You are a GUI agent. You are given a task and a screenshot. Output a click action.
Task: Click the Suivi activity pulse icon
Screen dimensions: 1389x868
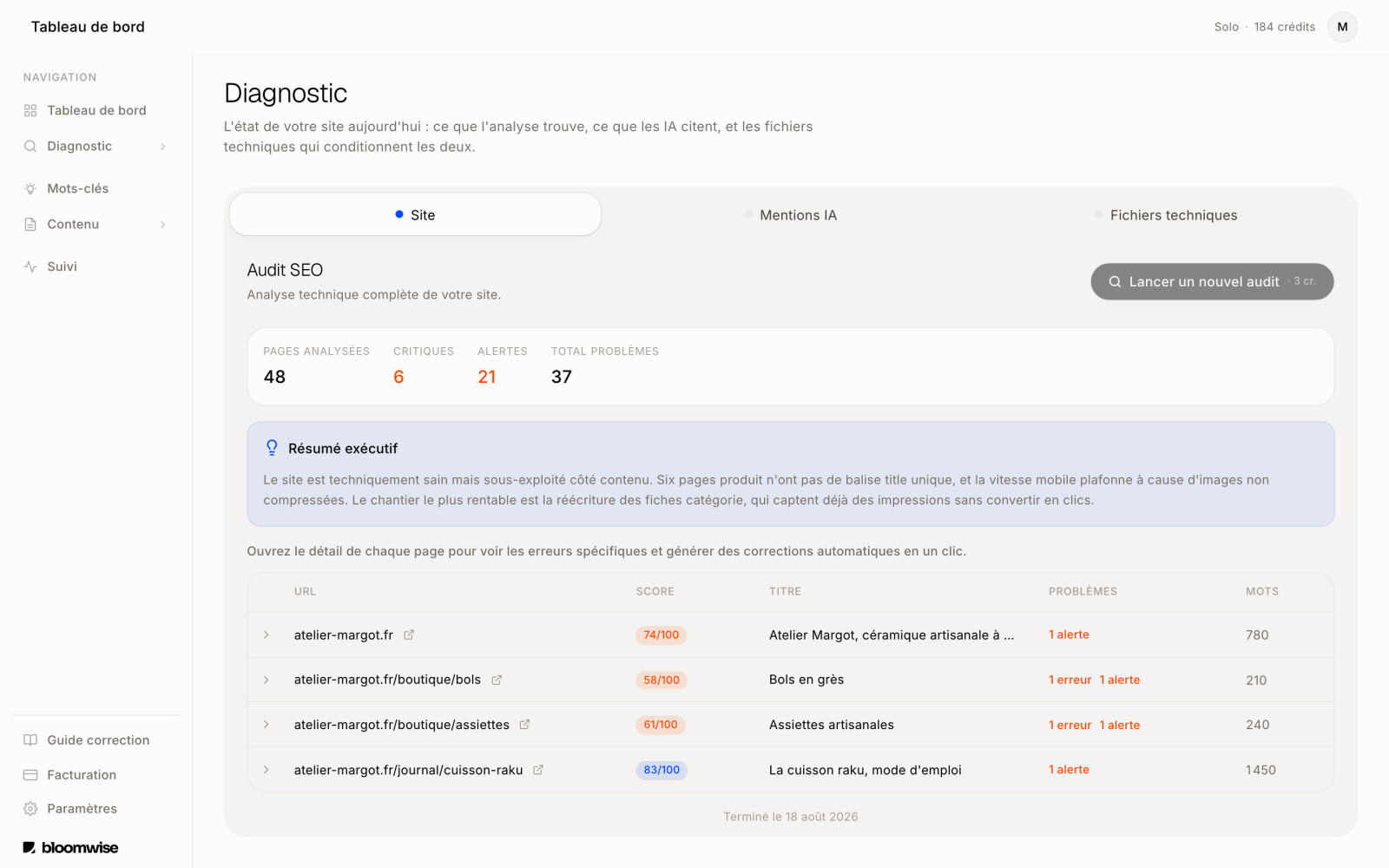pos(30,266)
